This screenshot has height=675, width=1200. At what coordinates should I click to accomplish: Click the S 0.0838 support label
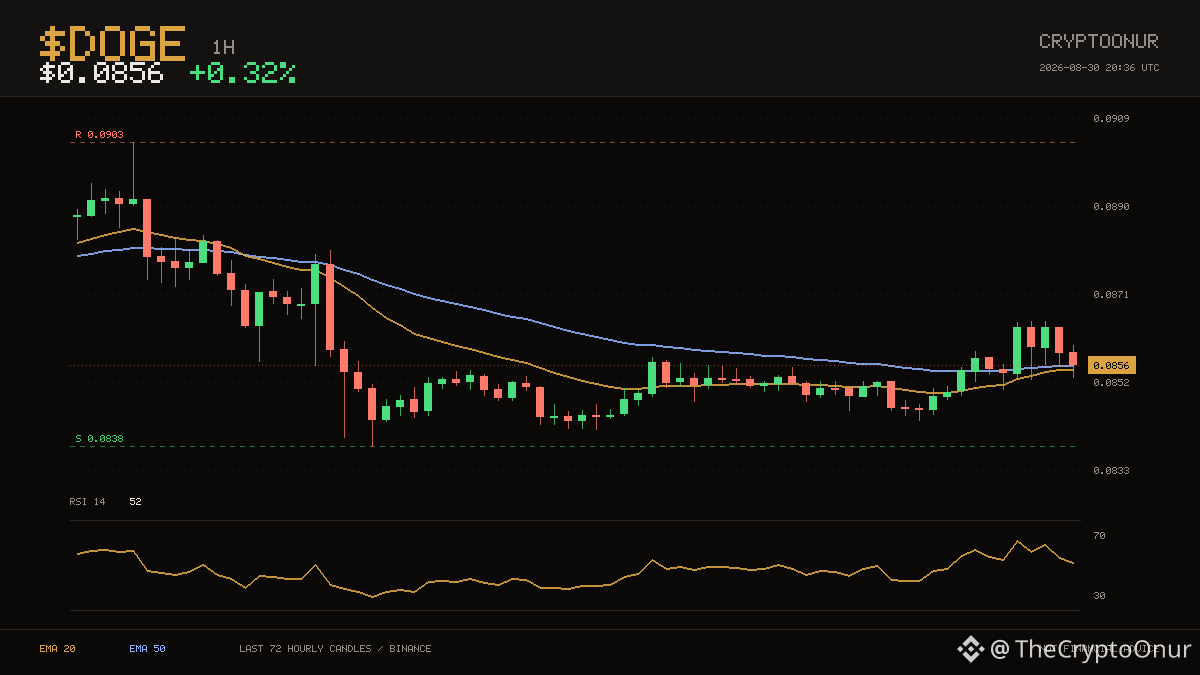point(99,438)
